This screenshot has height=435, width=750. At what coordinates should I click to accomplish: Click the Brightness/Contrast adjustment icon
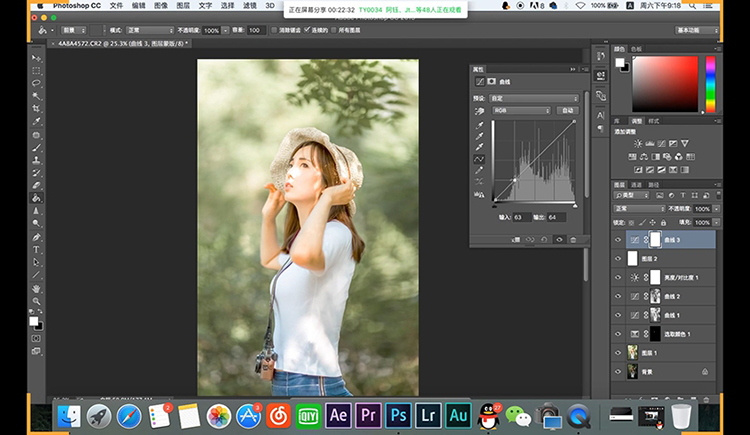click(x=638, y=144)
